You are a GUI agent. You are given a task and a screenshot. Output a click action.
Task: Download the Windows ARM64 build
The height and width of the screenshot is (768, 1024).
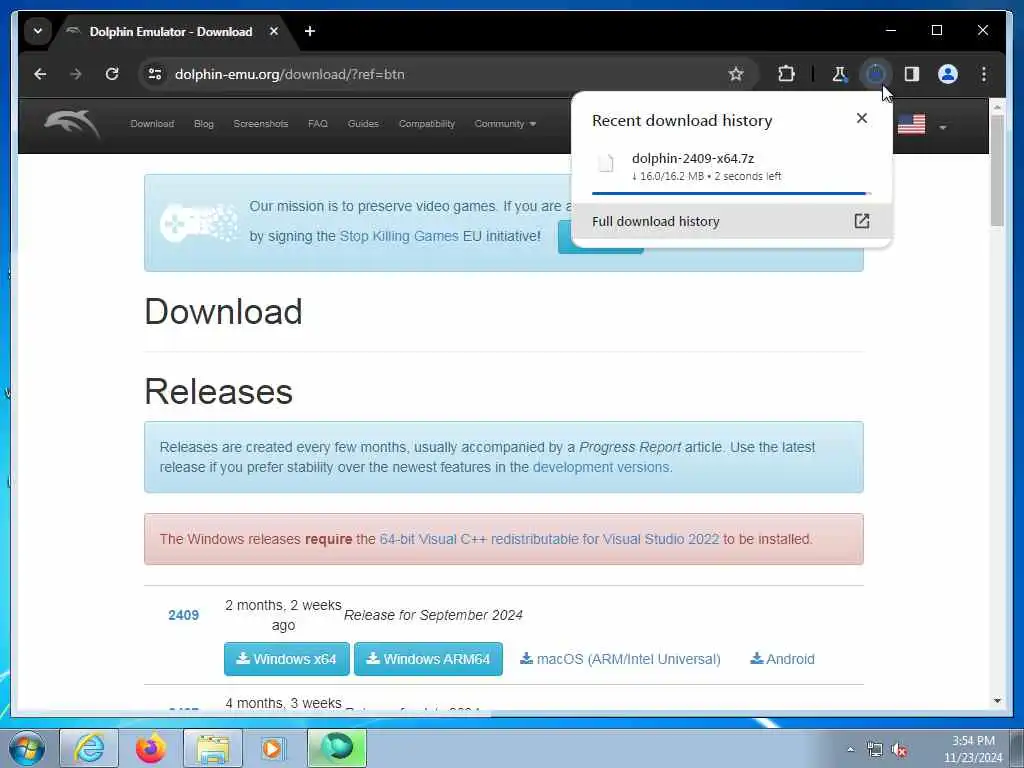click(428, 659)
